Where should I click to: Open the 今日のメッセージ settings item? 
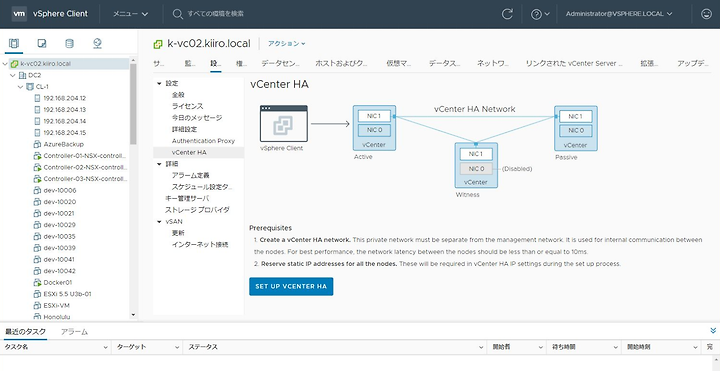pos(197,118)
